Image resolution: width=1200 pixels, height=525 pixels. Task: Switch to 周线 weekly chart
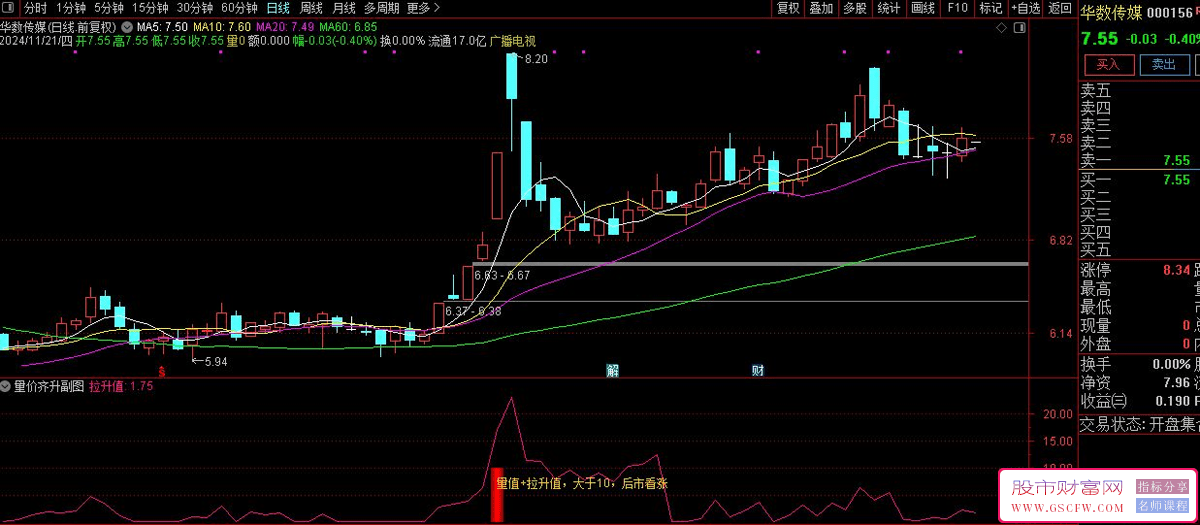[311, 8]
